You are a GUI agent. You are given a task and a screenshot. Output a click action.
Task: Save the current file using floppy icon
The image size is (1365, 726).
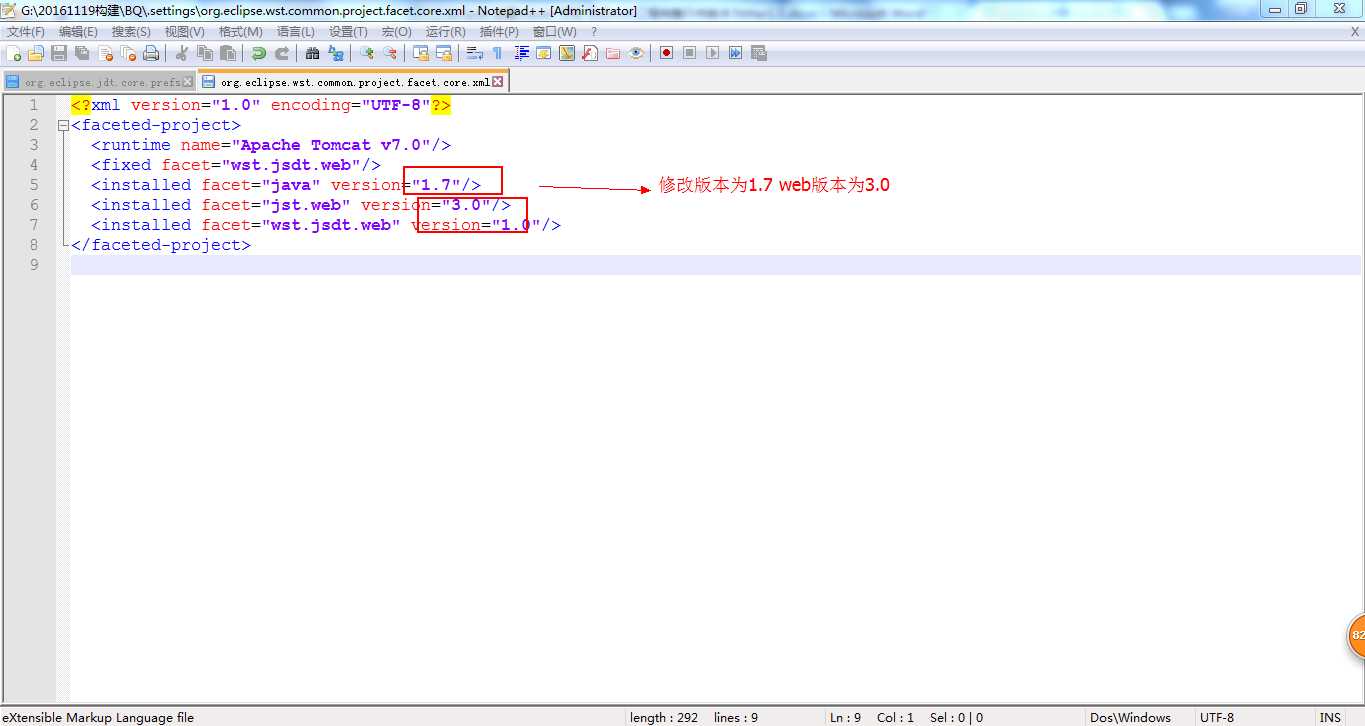click(59, 53)
